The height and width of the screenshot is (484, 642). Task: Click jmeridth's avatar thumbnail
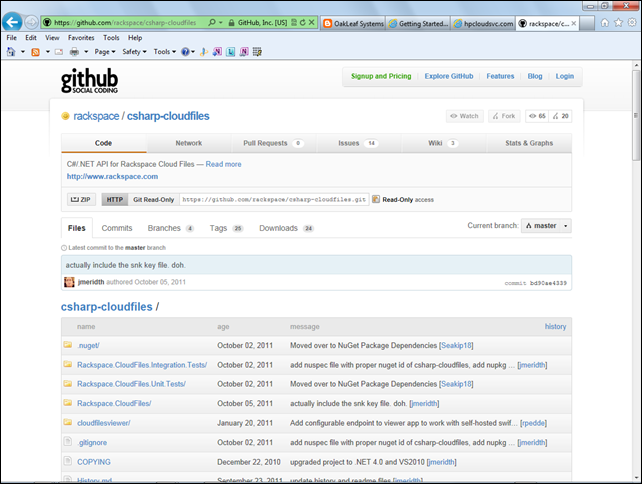tap(69, 282)
